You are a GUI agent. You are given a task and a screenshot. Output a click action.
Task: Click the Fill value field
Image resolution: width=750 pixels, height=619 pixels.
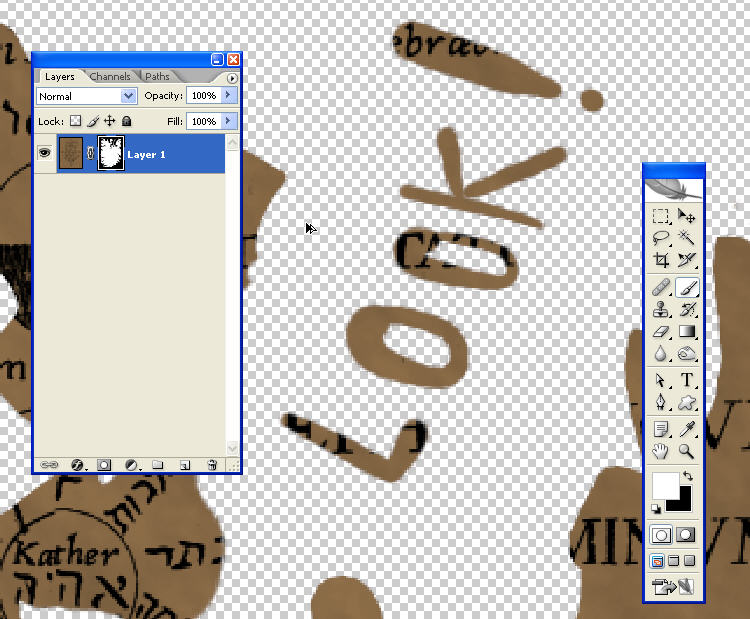204,121
